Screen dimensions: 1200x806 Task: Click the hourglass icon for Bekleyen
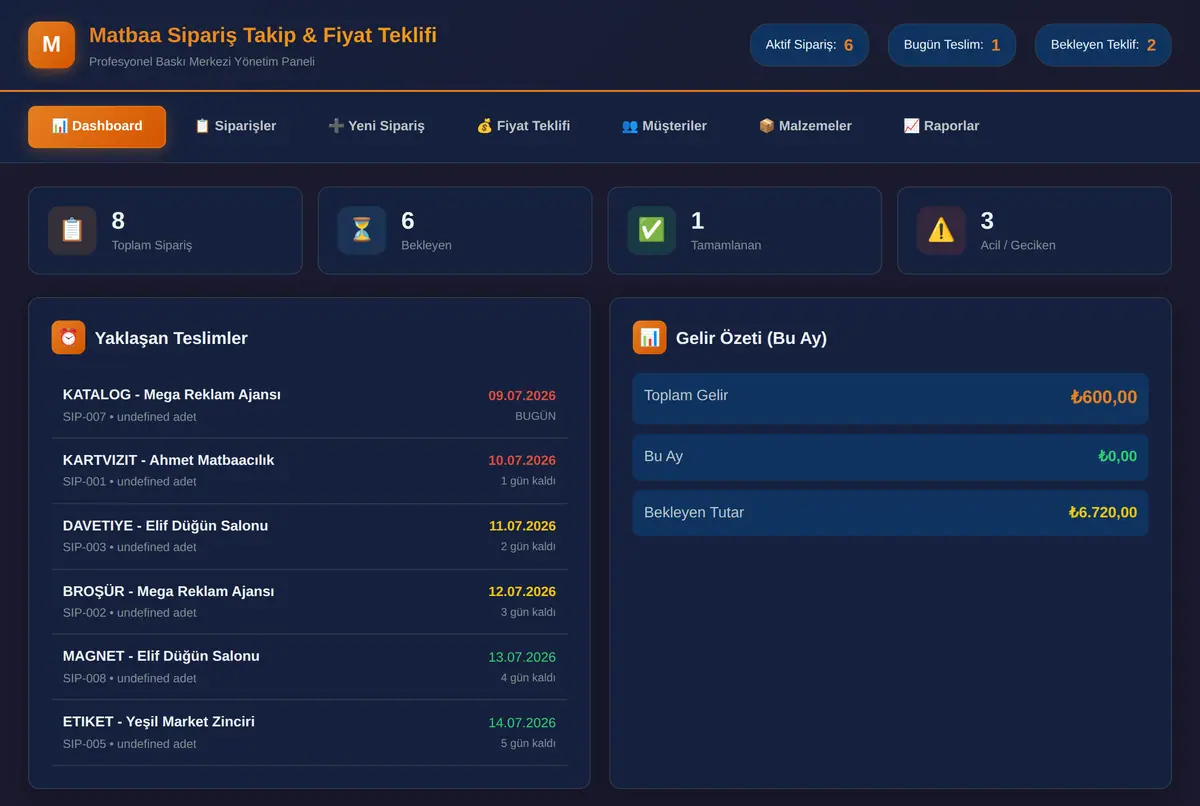point(362,230)
